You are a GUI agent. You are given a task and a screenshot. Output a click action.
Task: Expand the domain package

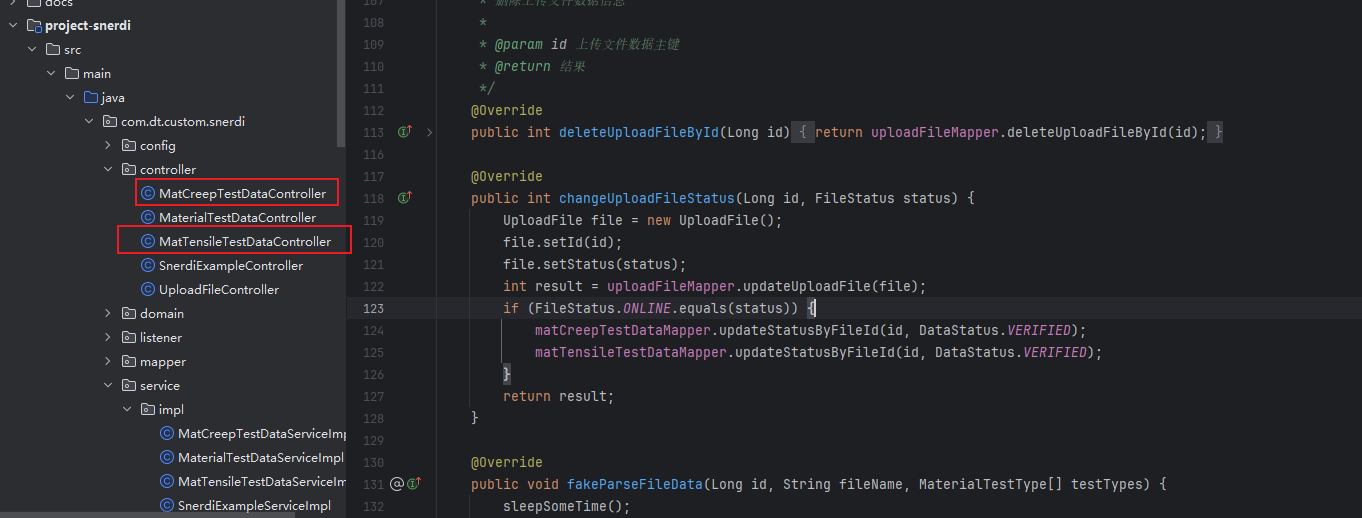click(x=108, y=313)
